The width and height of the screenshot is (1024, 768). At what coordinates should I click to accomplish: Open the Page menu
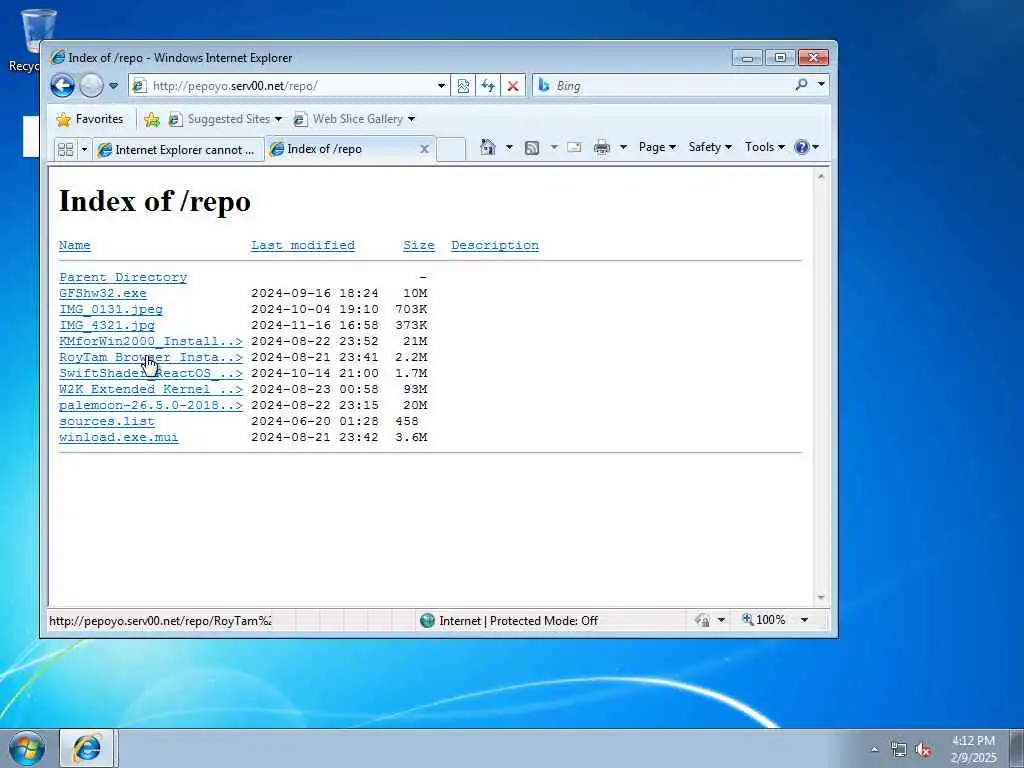point(657,147)
